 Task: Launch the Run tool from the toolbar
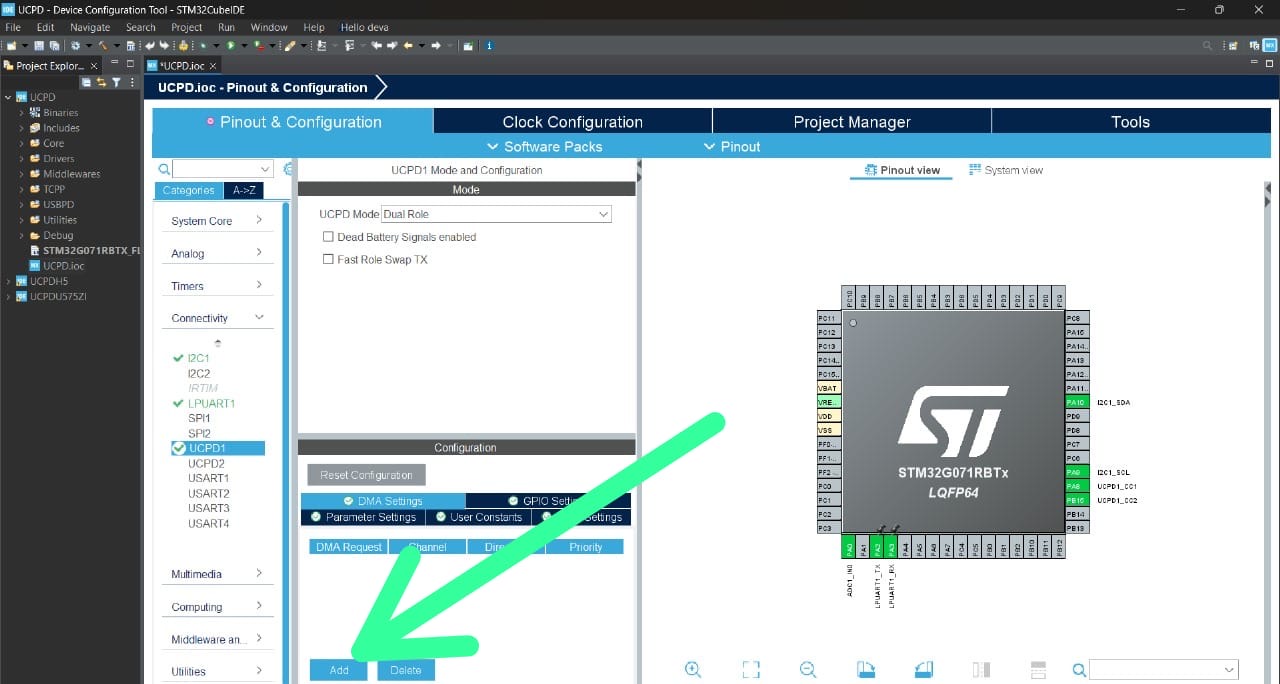point(230,45)
